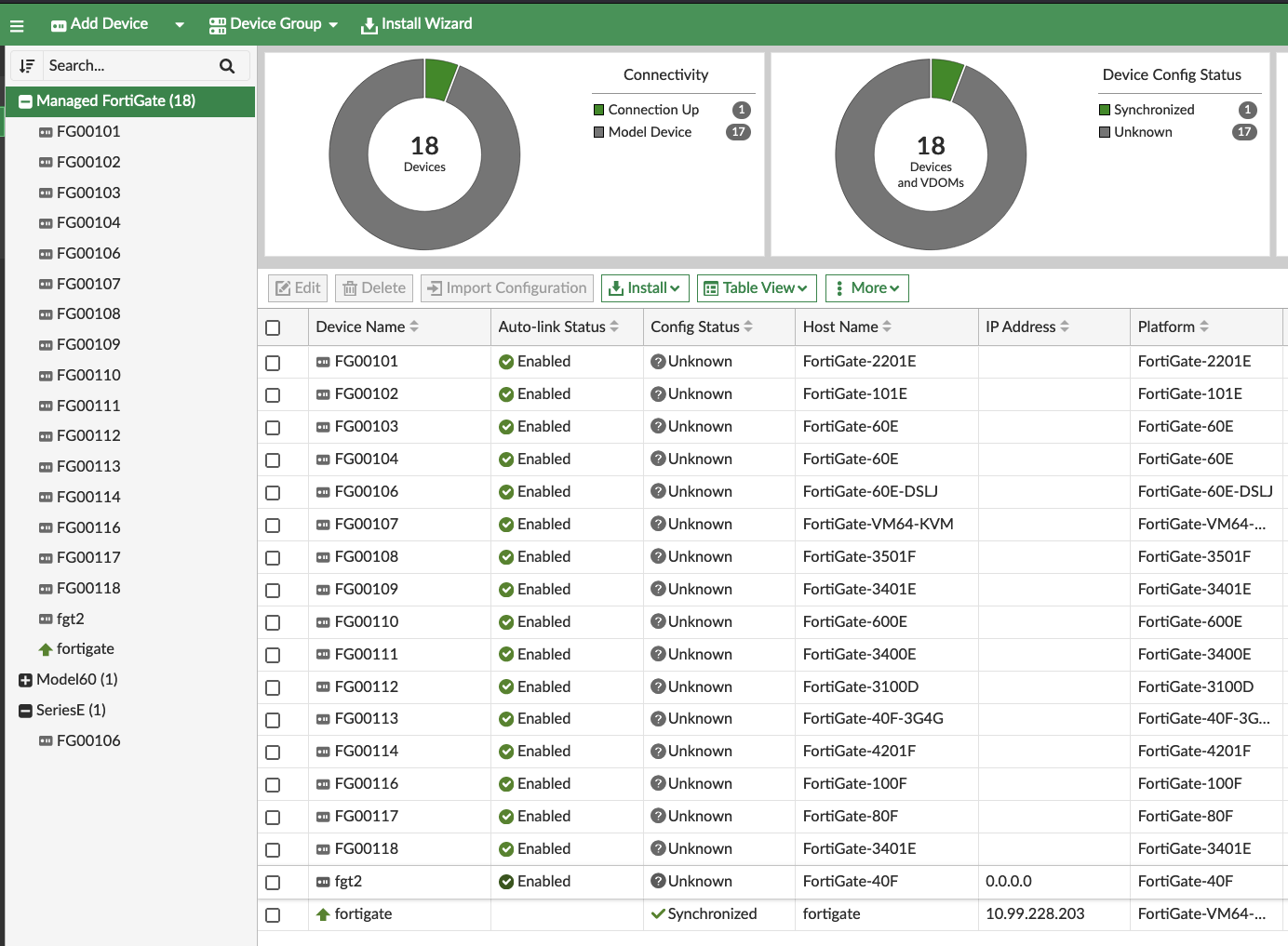Click Enabled check icon in FG00110 row

506,622
